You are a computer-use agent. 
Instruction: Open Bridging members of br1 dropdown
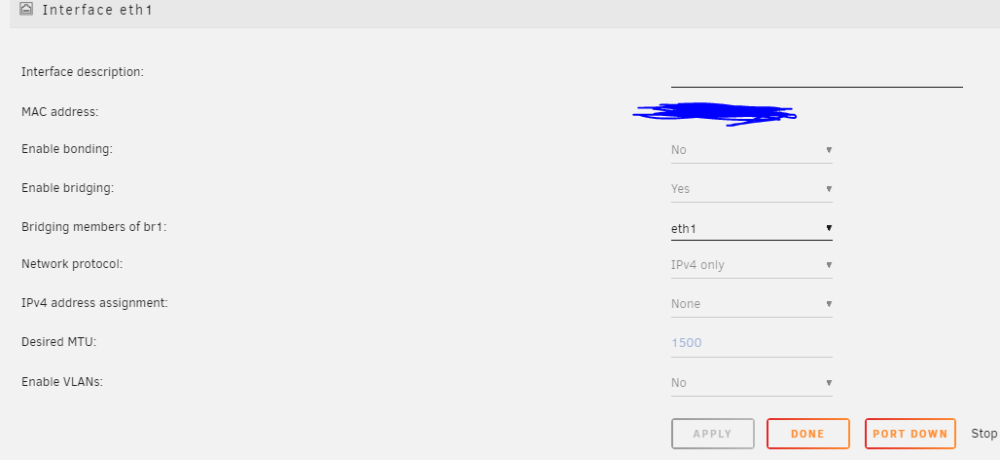pyautogui.click(x=751, y=228)
